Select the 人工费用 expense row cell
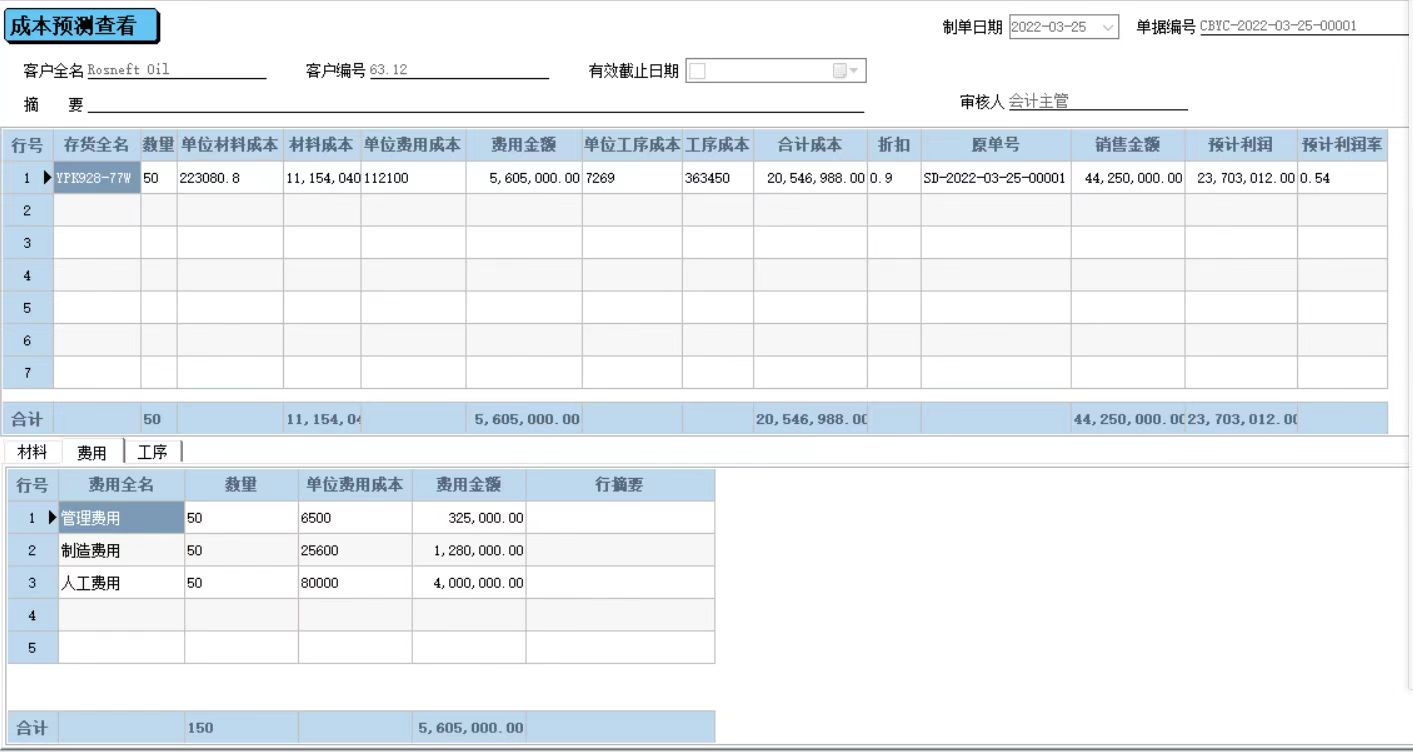This screenshot has height=752, width=1413. [x=121, y=583]
